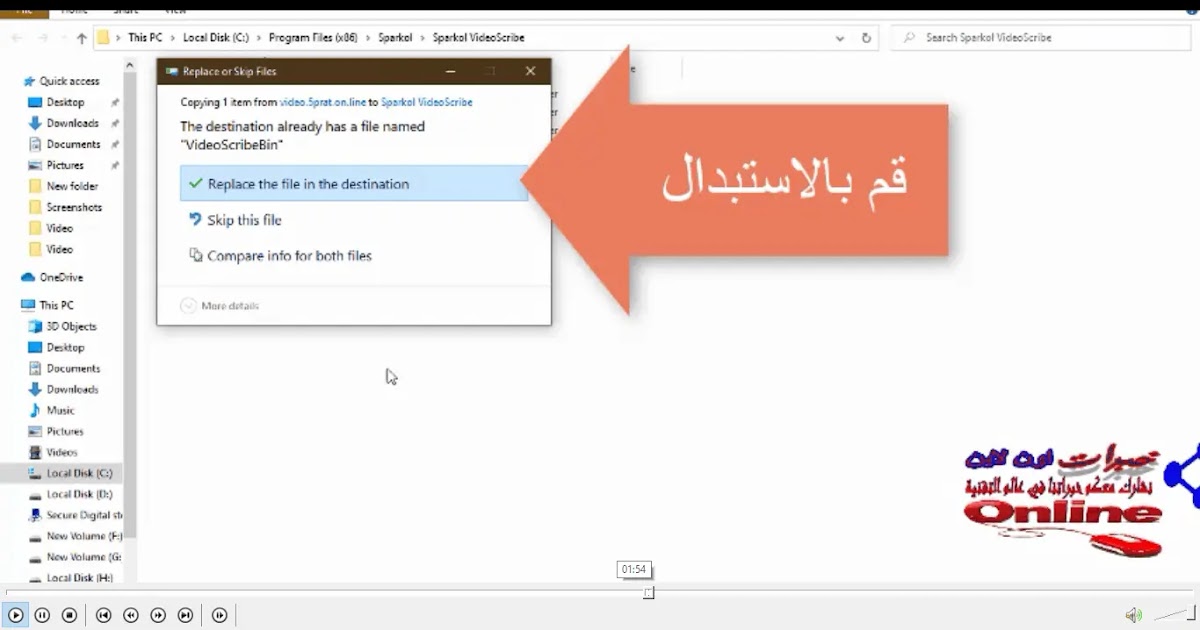Click the New Volume (G:) drive icon
Image resolution: width=1200 pixels, height=630 pixels.
tap(36, 557)
